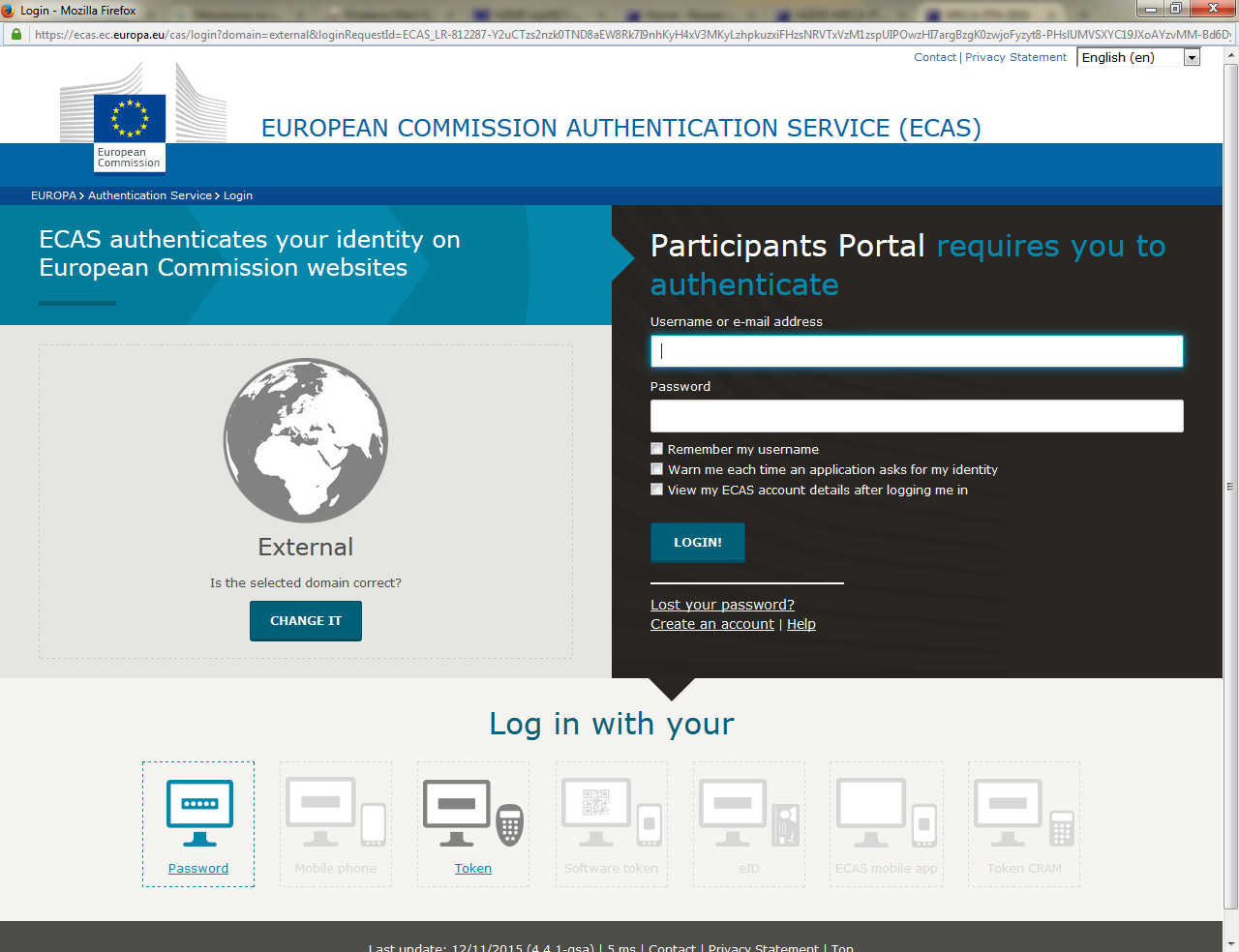Image resolution: width=1239 pixels, height=952 pixels.
Task: Click the ECAS page title heading
Action: point(621,128)
